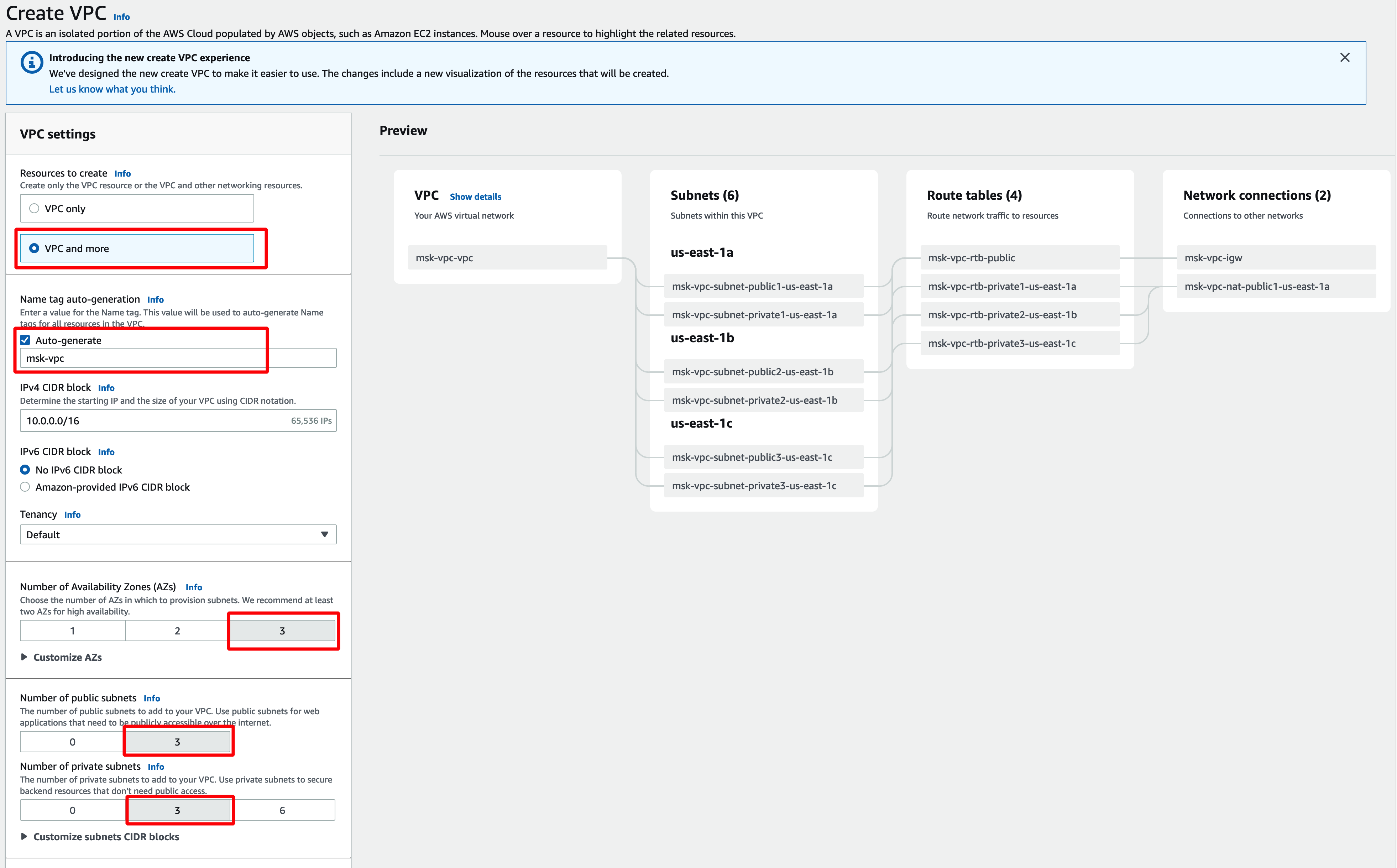Click the Route tables (4) heading
The image size is (1397, 868).
(x=974, y=195)
